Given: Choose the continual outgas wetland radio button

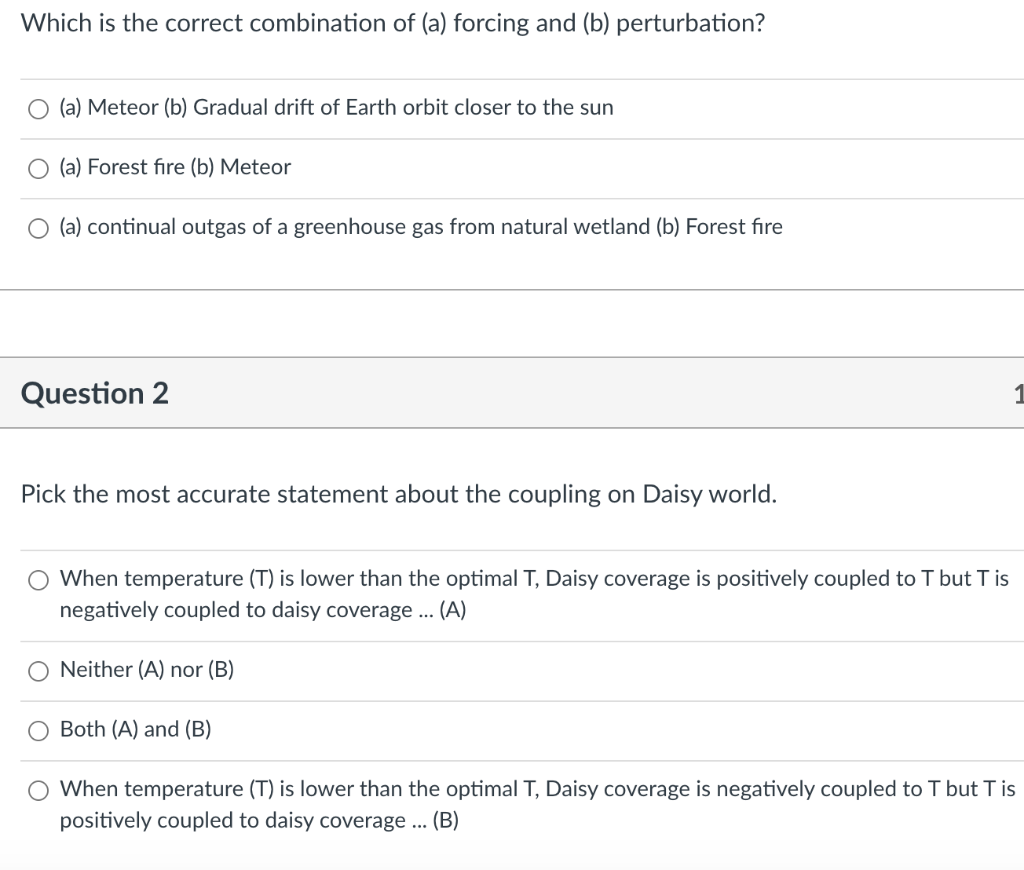Looking at the screenshot, I should (38, 228).
